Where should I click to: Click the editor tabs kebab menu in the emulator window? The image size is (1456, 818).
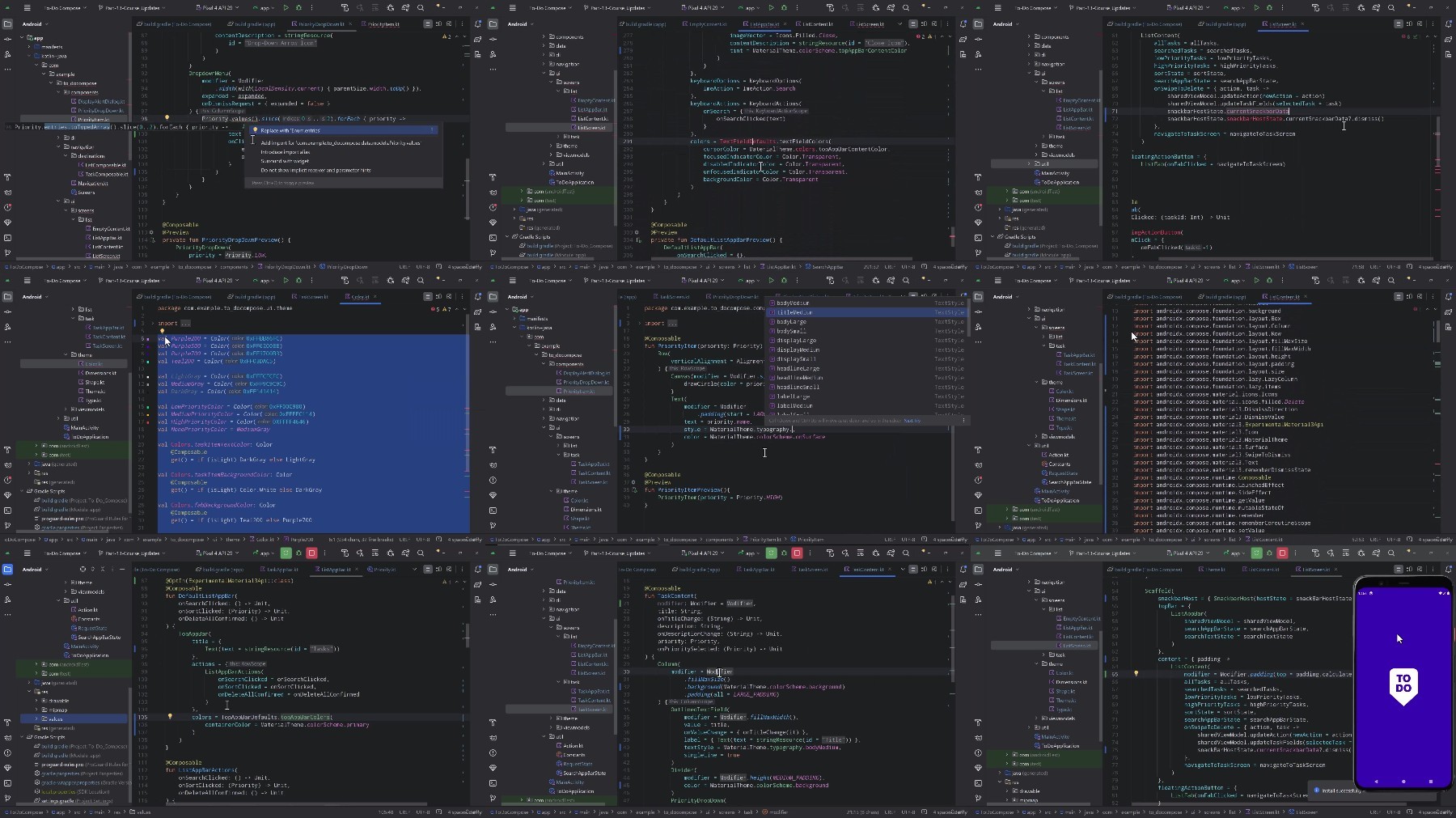1433,570
